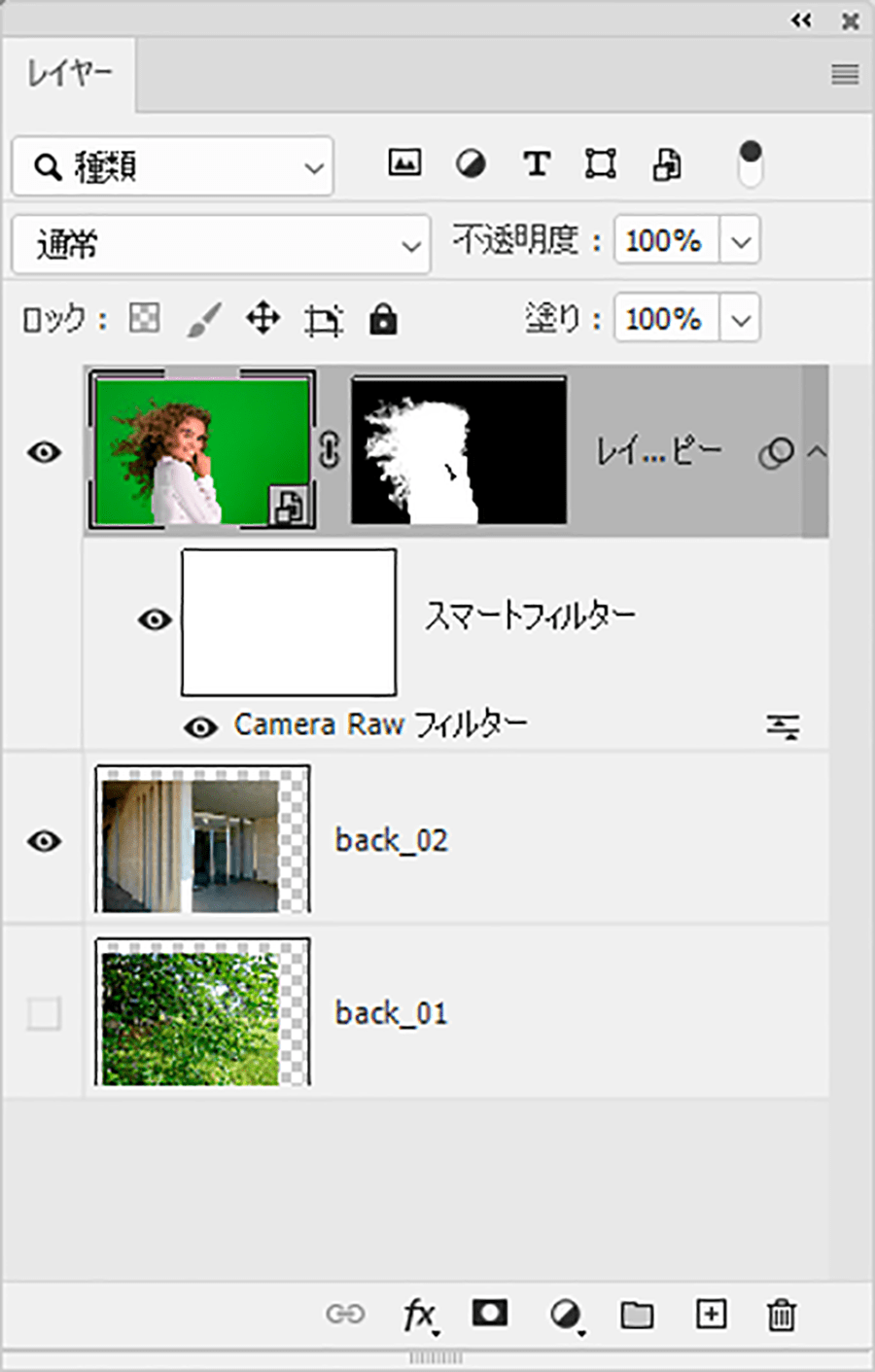Click the mask link chain icon
Image resolution: width=875 pixels, height=1372 pixels.
point(330,451)
